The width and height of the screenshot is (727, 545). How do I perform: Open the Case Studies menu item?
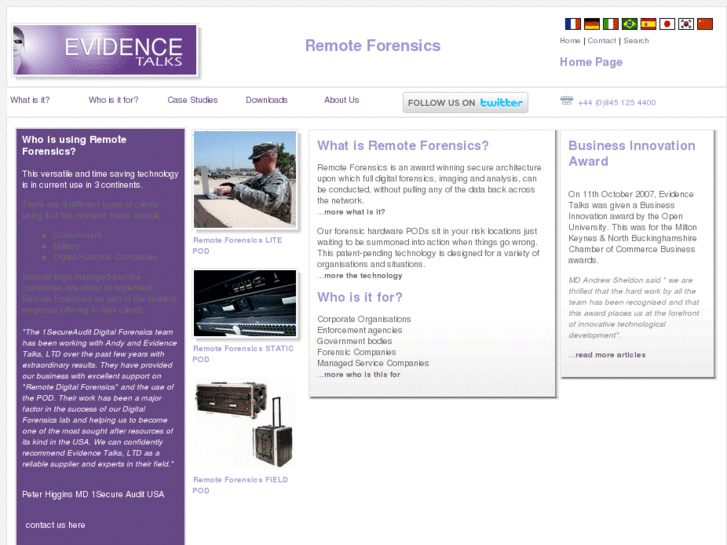192,100
